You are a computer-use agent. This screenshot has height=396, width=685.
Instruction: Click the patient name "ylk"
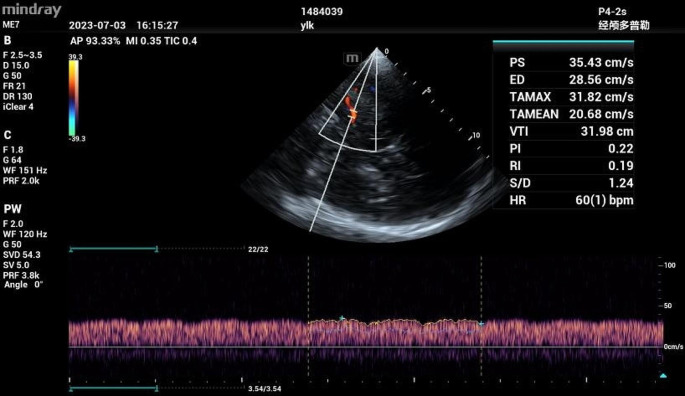307,25
